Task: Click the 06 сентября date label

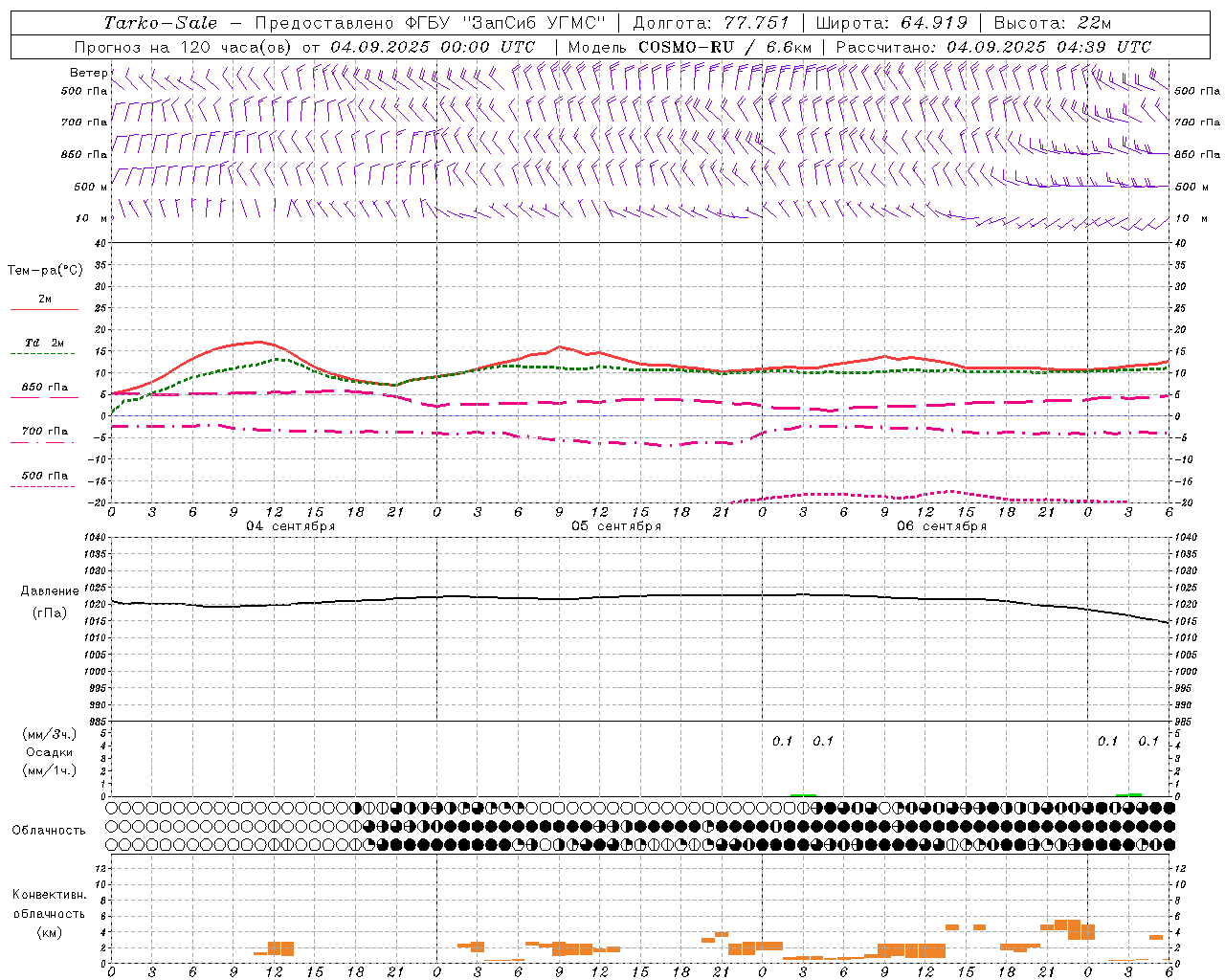Action: click(x=942, y=526)
